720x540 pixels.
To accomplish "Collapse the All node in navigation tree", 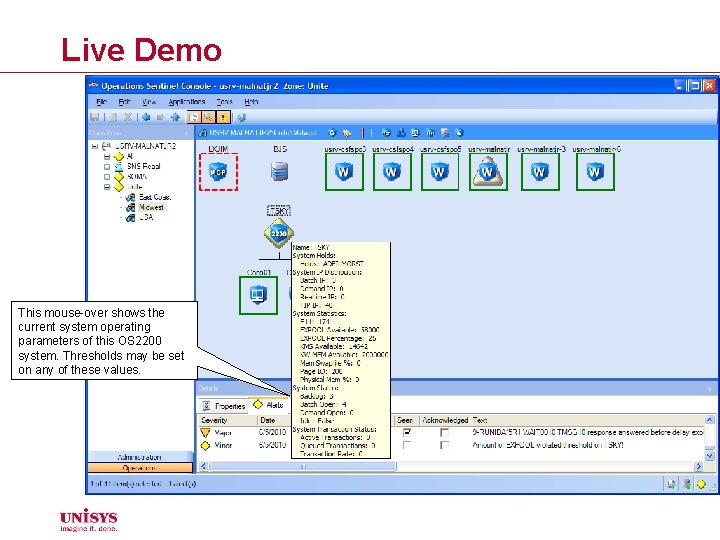I will (x=107, y=157).
